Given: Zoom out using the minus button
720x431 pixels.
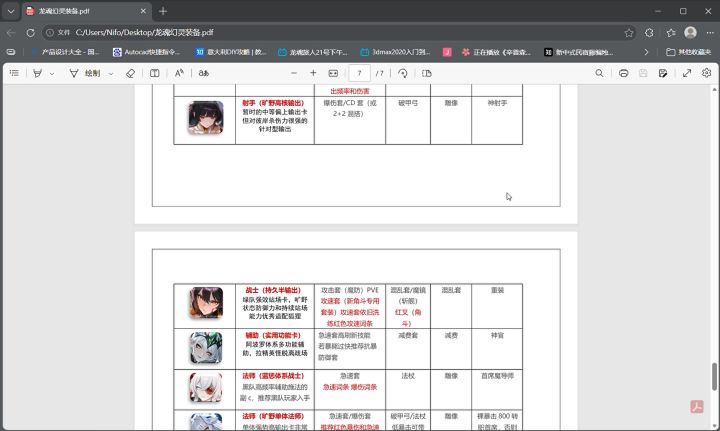Looking at the screenshot, I should tap(294, 73).
